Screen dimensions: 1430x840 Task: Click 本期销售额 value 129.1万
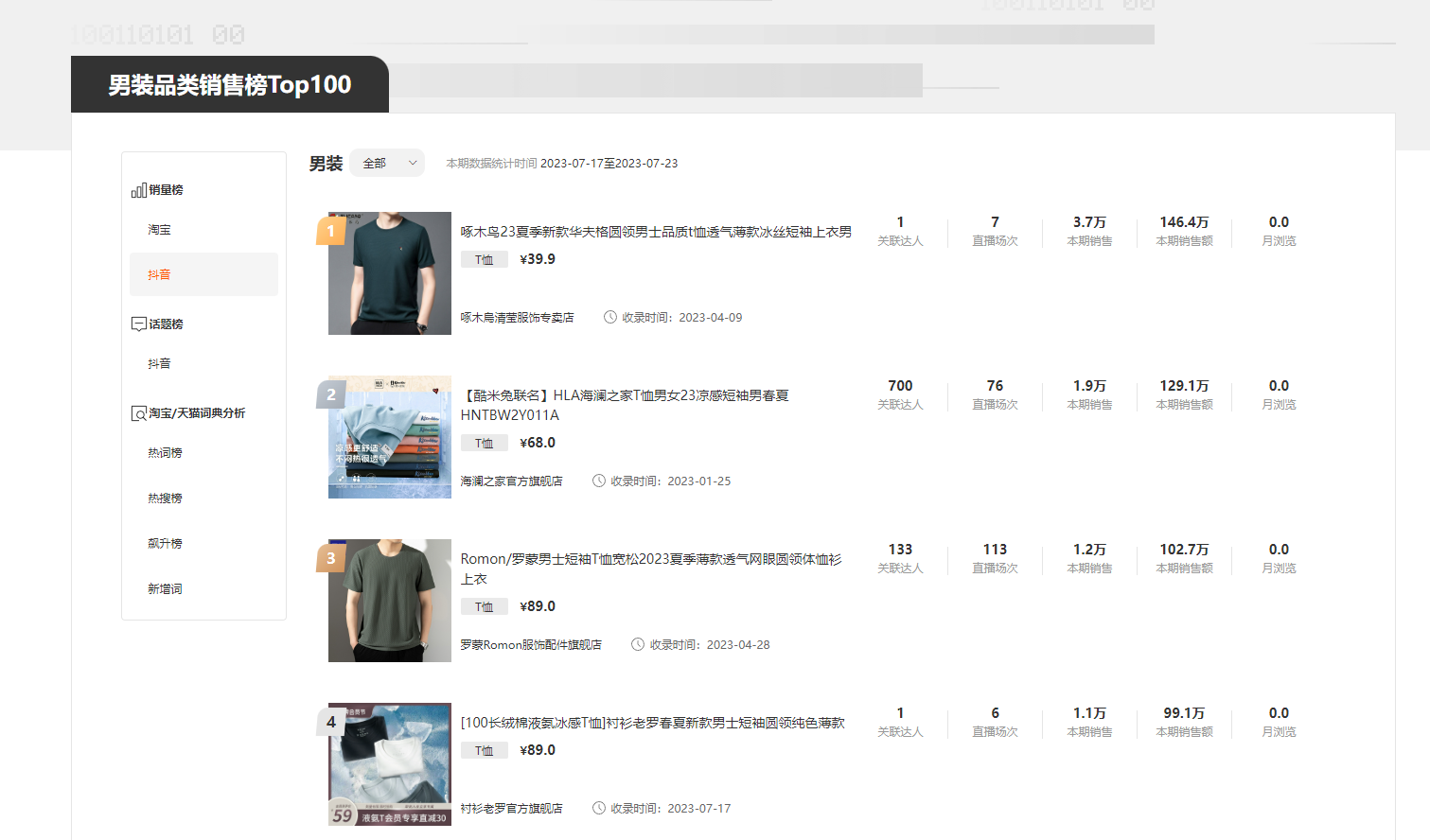click(1184, 386)
